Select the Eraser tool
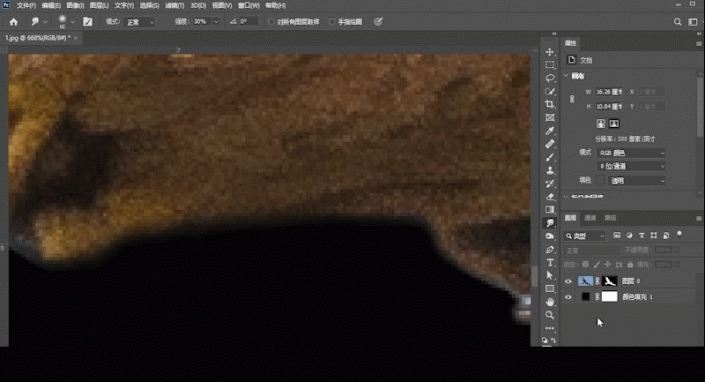The width and height of the screenshot is (705, 382). [549, 197]
